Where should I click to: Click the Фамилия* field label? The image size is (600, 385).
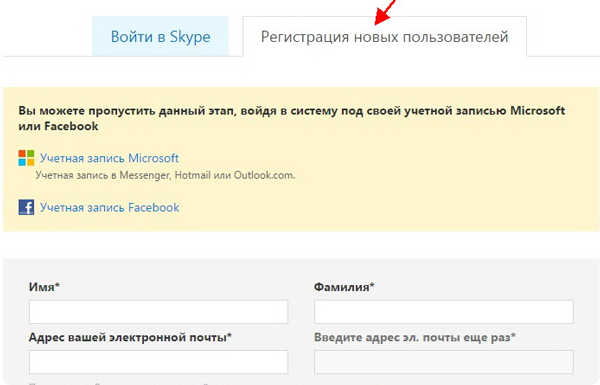(x=344, y=287)
